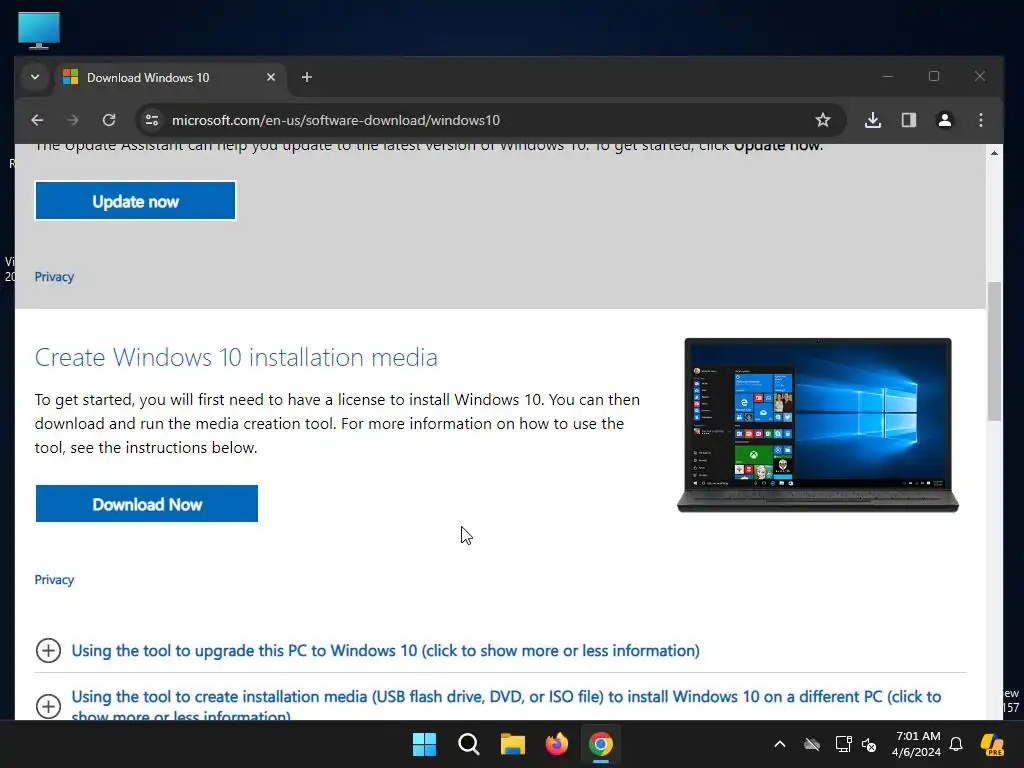Open the Chrome profile icon
Screen dimensions: 1024x768
click(945, 120)
